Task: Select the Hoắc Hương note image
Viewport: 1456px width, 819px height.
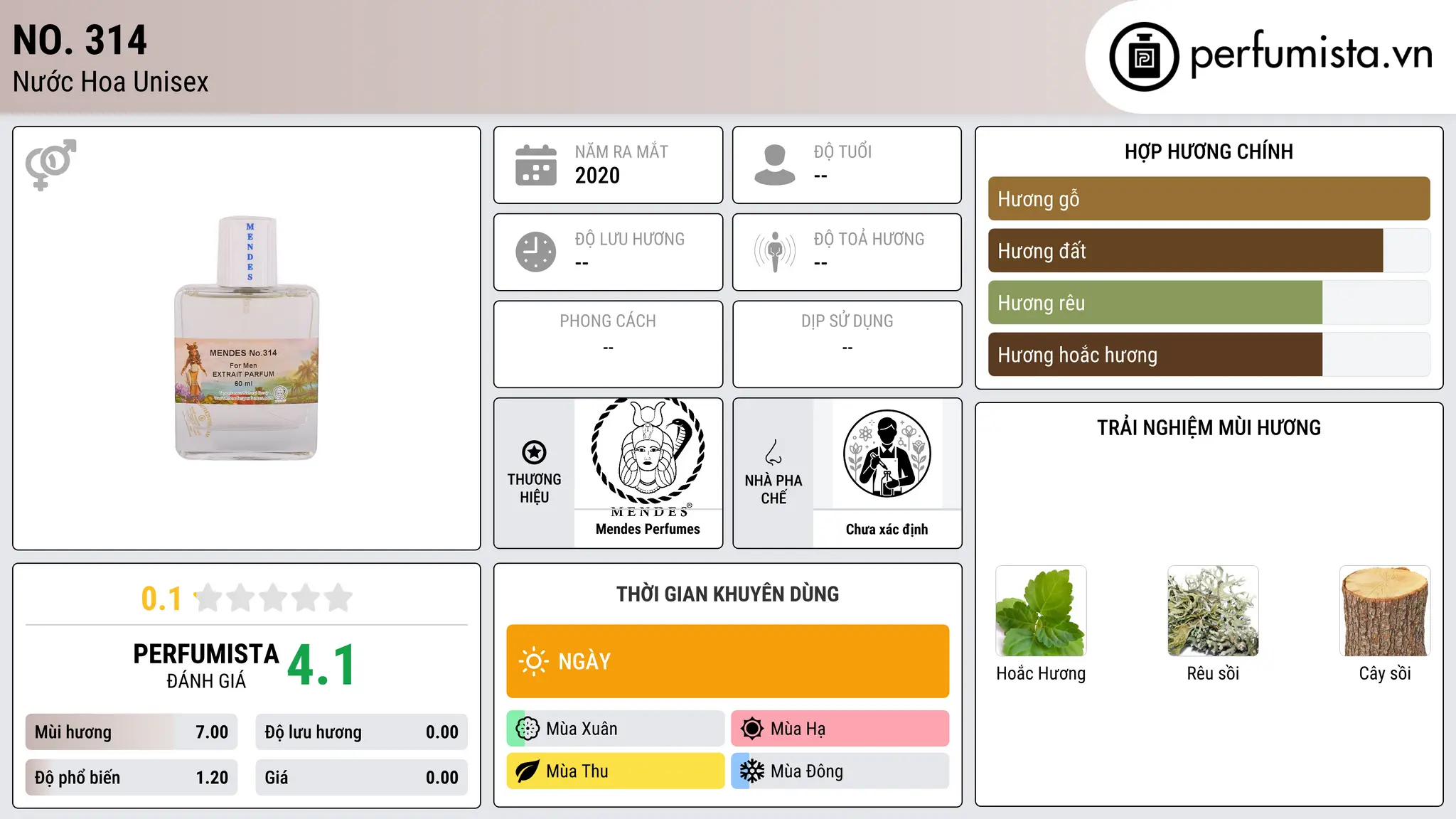Action: pyautogui.click(x=1041, y=611)
